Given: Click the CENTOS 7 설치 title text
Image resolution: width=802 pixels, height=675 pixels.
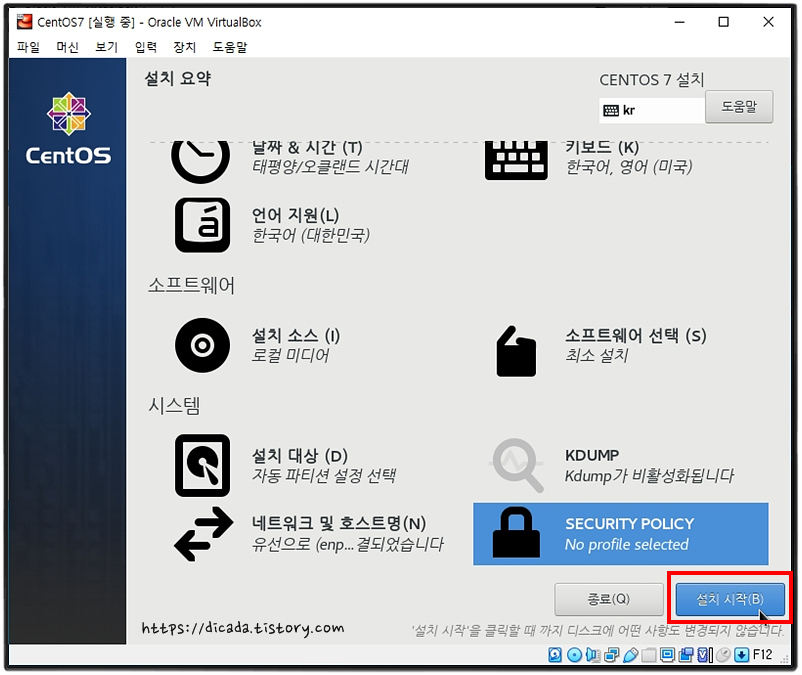Looking at the screenshot, I should (652, 80).
